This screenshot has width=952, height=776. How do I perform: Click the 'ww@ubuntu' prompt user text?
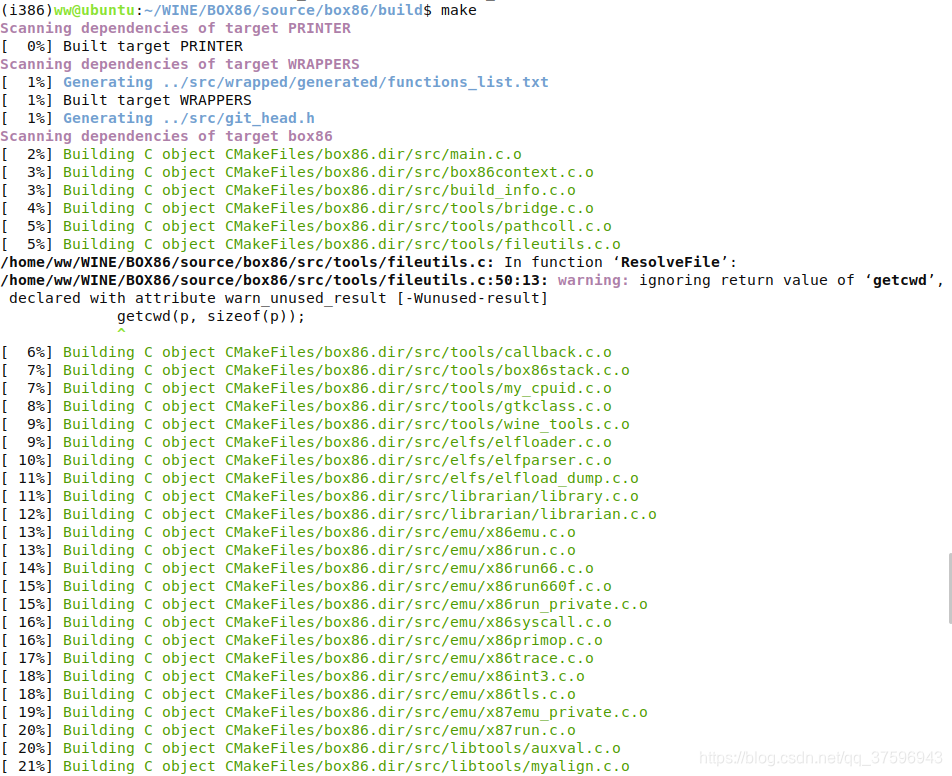(x=94, y=10)
